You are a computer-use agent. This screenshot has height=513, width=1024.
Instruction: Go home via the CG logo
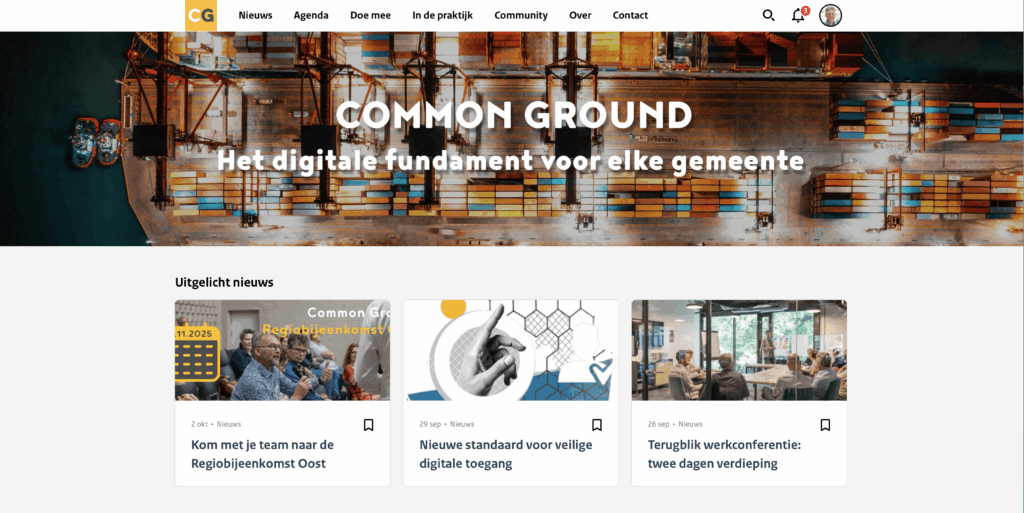[200, 15]
